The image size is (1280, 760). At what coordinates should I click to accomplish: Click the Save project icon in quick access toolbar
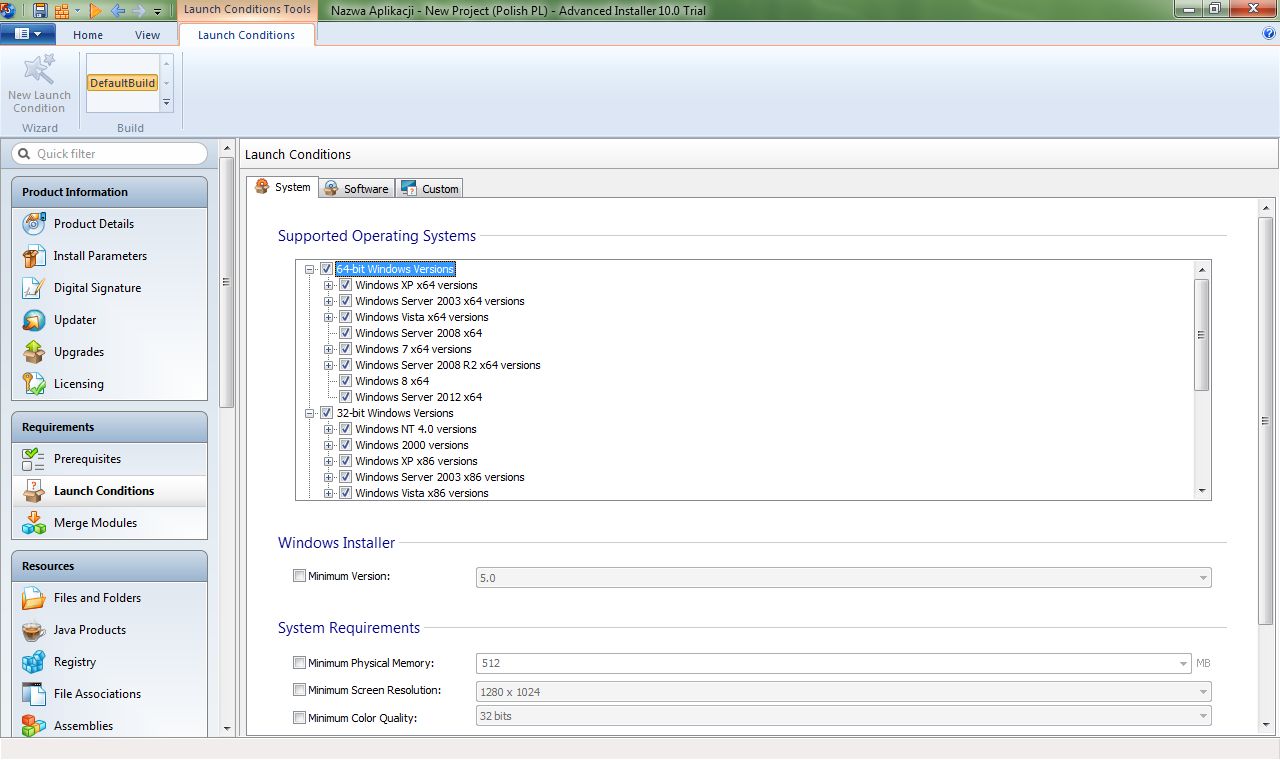tap(40, 11)
